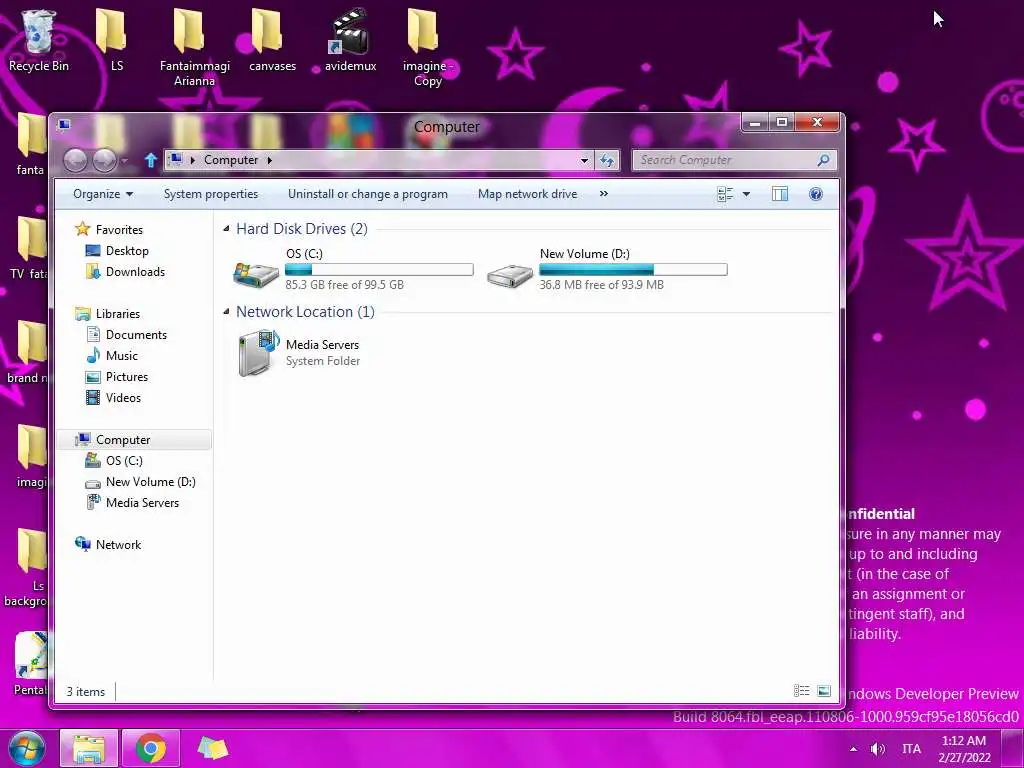Click File Explorer on the taskbar
Screen dimensions: 1024x768
click(89, 748)
